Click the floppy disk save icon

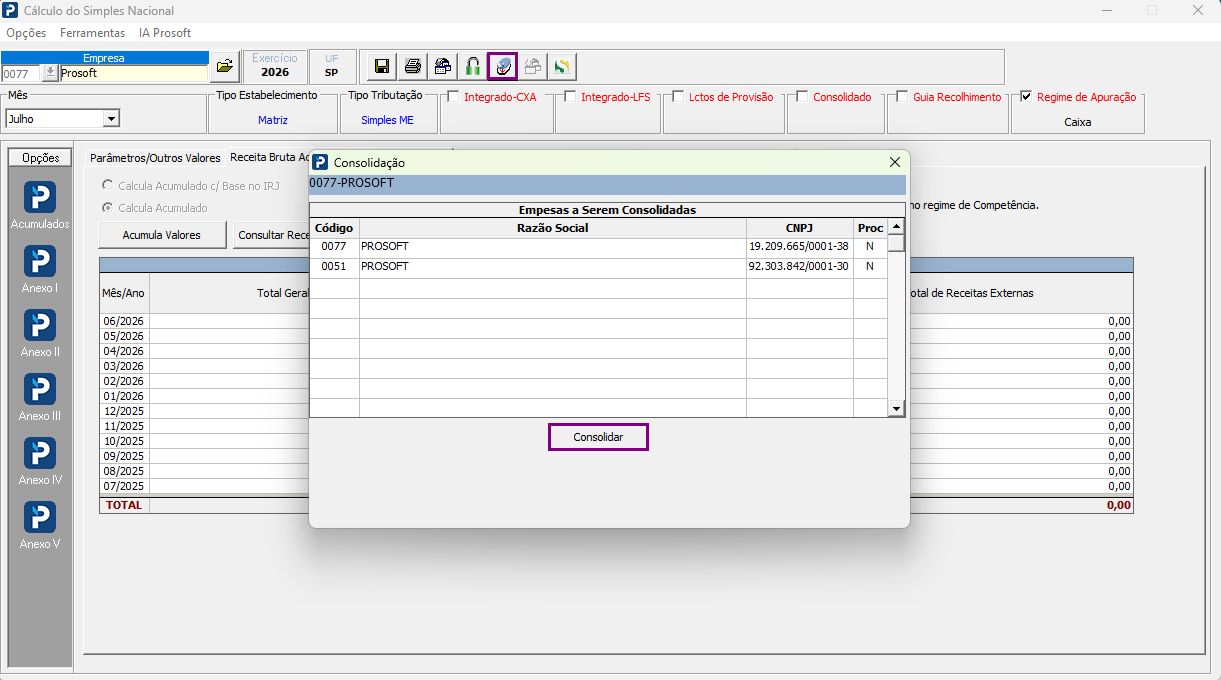382,67
